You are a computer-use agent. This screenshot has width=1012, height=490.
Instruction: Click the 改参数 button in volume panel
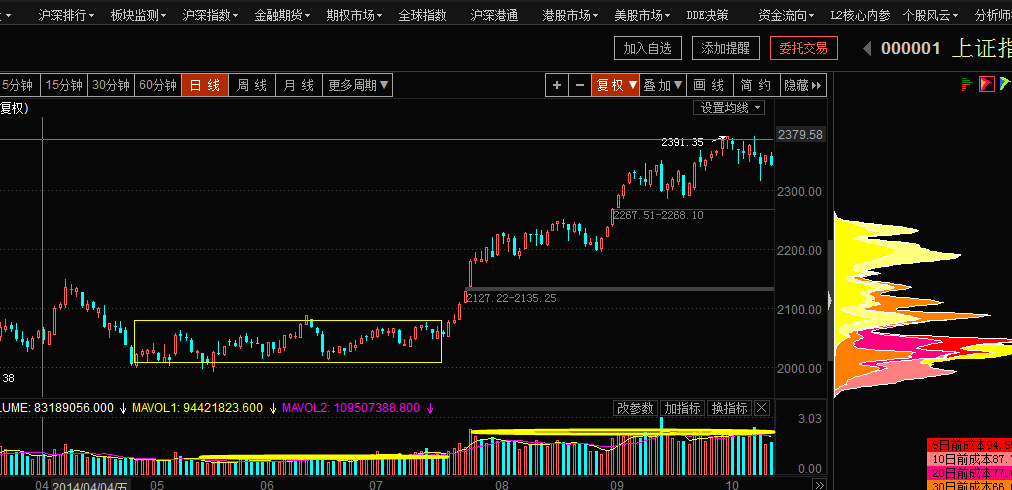pos(635,408)
